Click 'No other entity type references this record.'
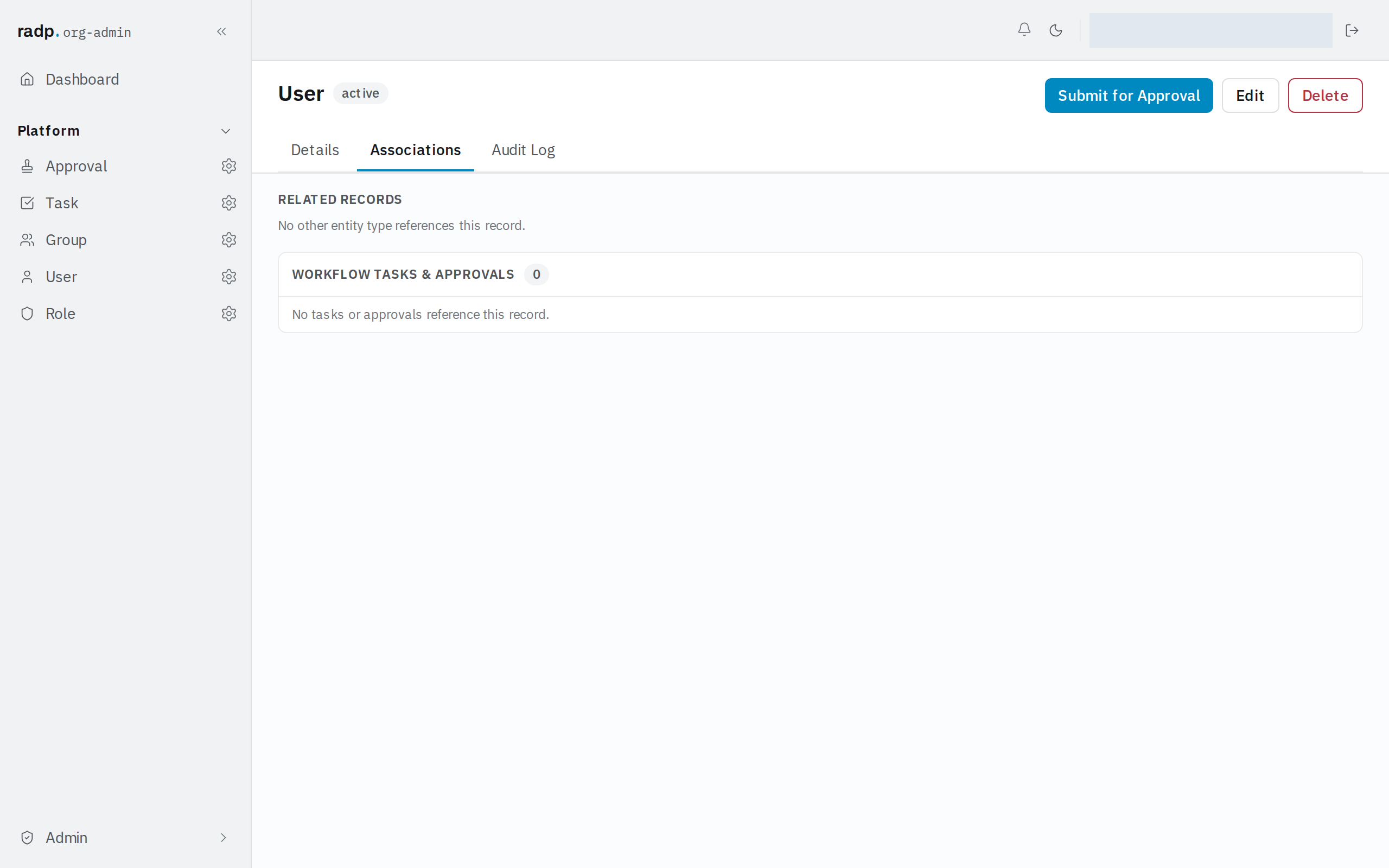 click(402, 226)
